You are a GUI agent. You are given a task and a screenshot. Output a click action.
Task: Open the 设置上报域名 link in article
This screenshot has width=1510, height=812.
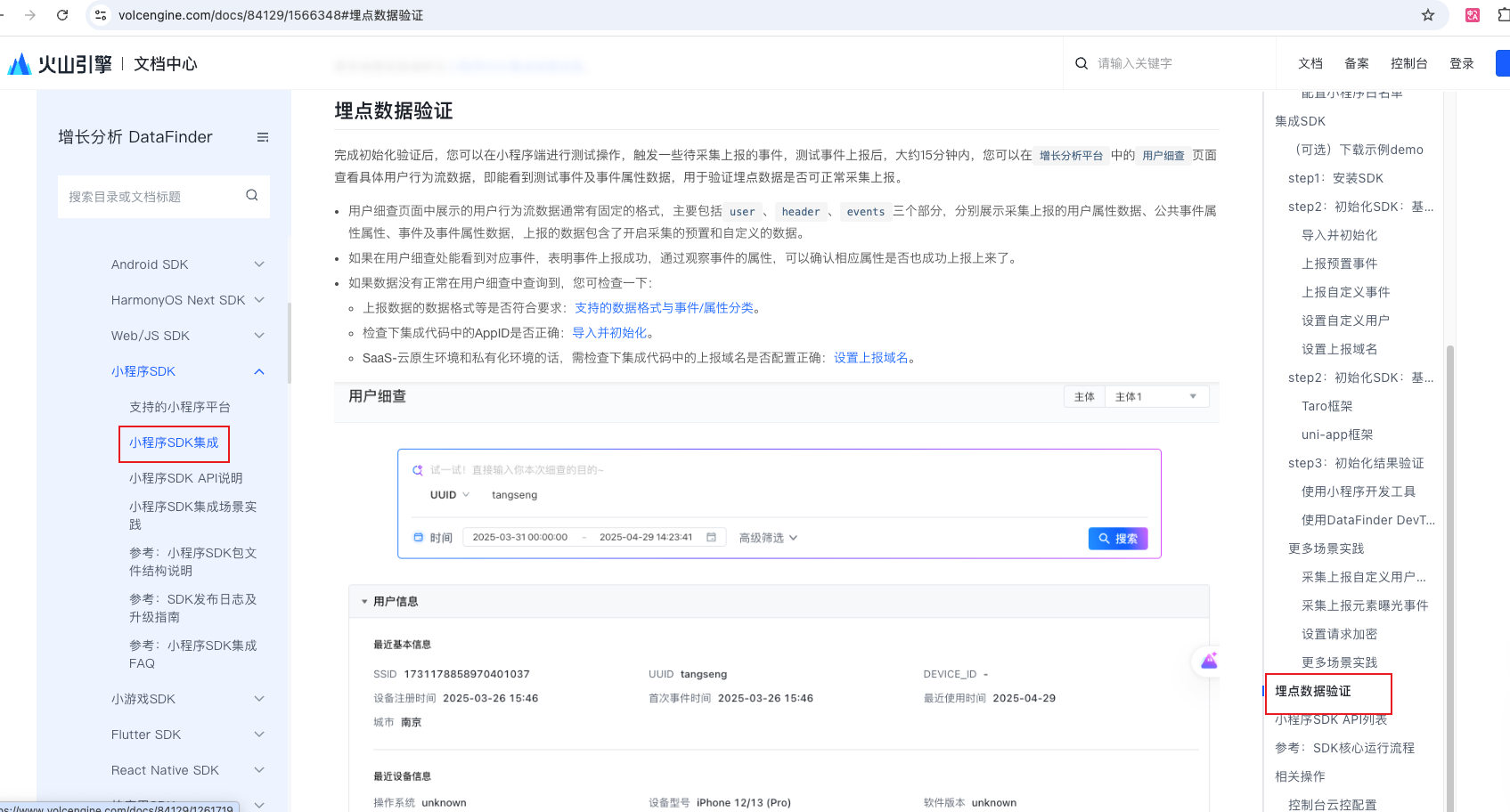[x=871, y=358]
